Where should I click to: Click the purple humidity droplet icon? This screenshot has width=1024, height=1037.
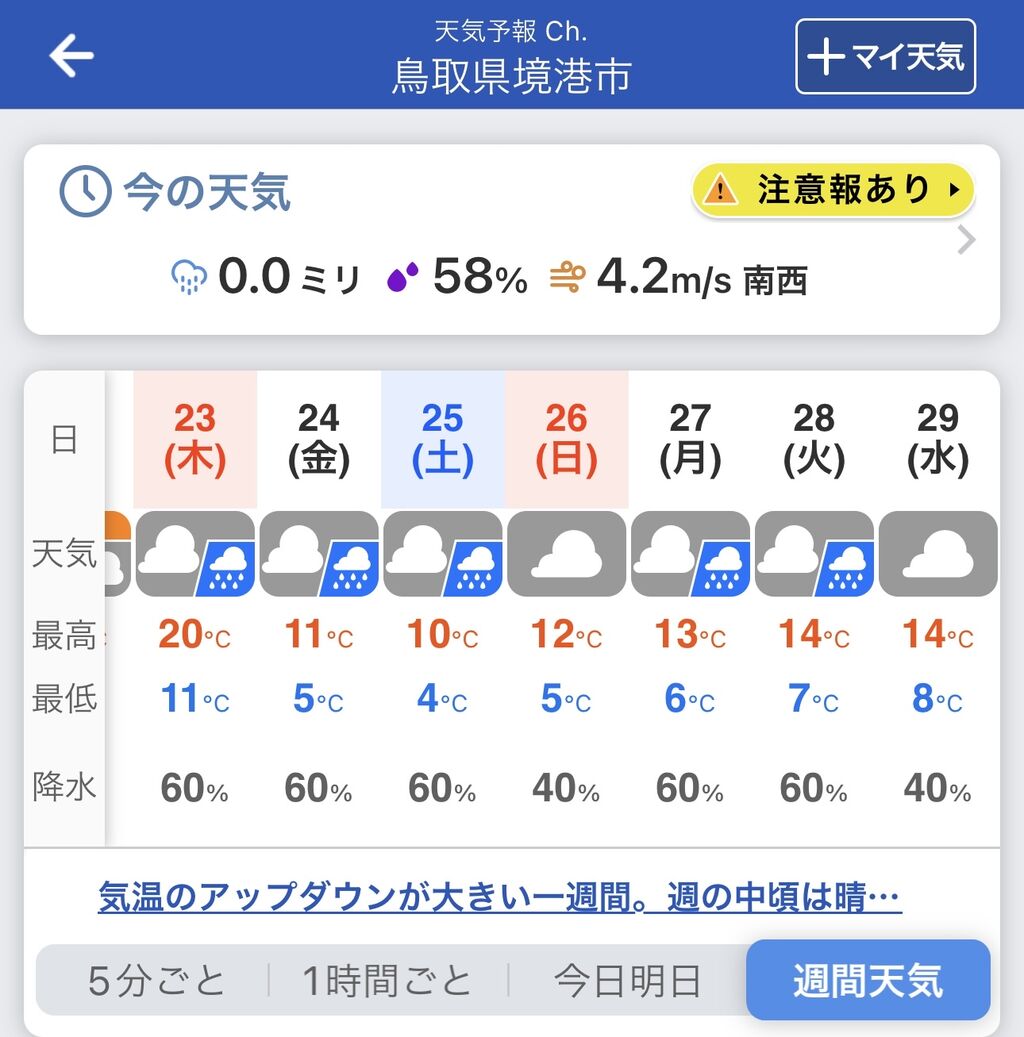[x=402, y=276]
